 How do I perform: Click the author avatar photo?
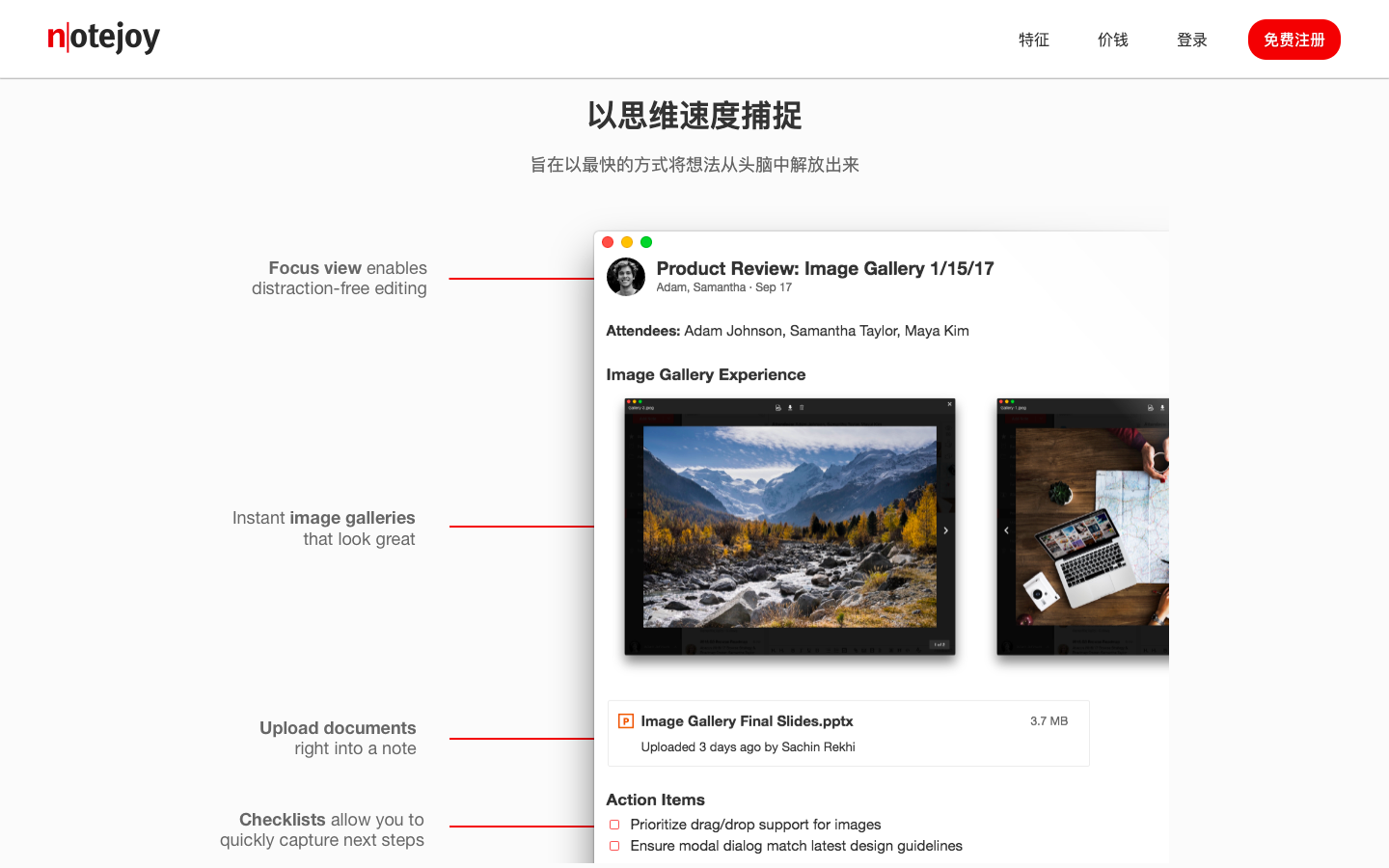625,277
